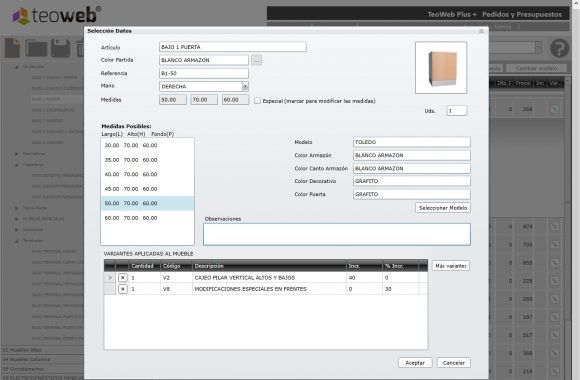The height and width of the screenshot is (380, 580).
Task: Click the Seleccionar Modelo button
Action: coord(443,208)
